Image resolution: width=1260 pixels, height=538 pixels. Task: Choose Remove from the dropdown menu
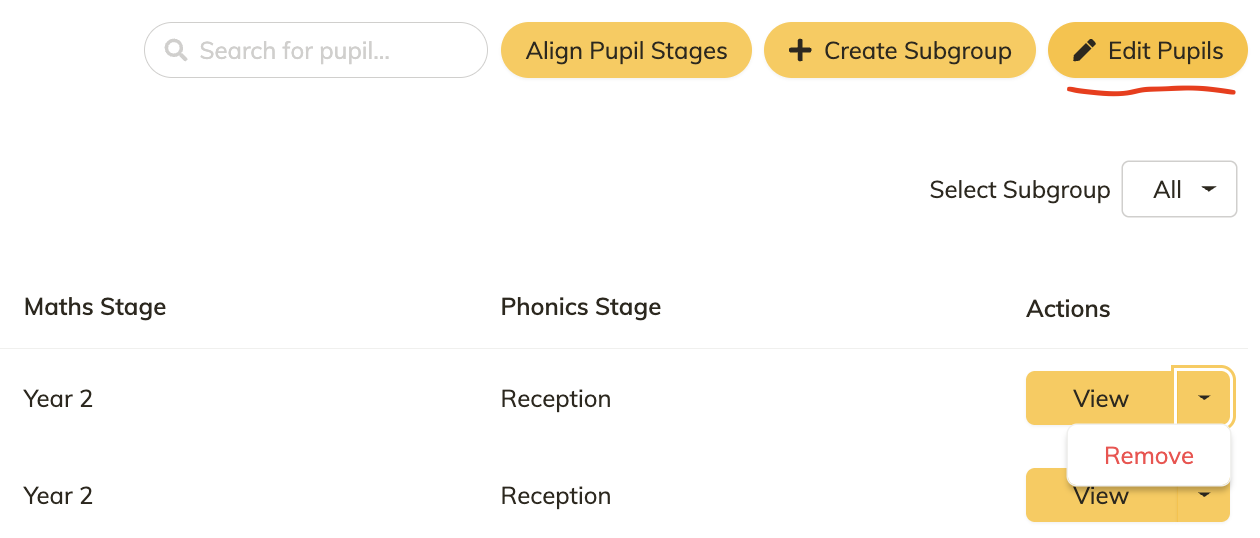click(1149, 456)
